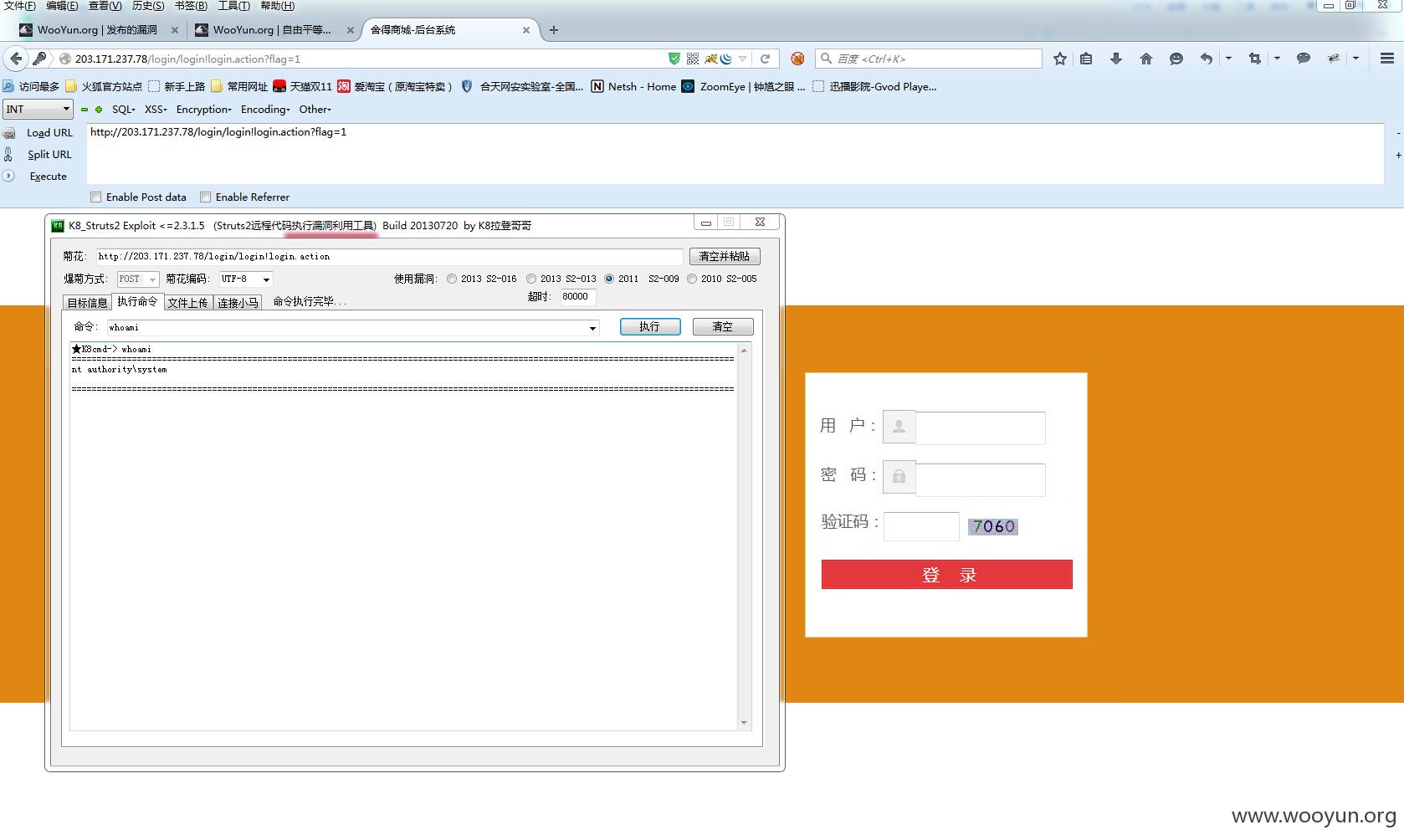
Task: Click the red NoScript-style icon beside search box
Action: coord(797,59)
